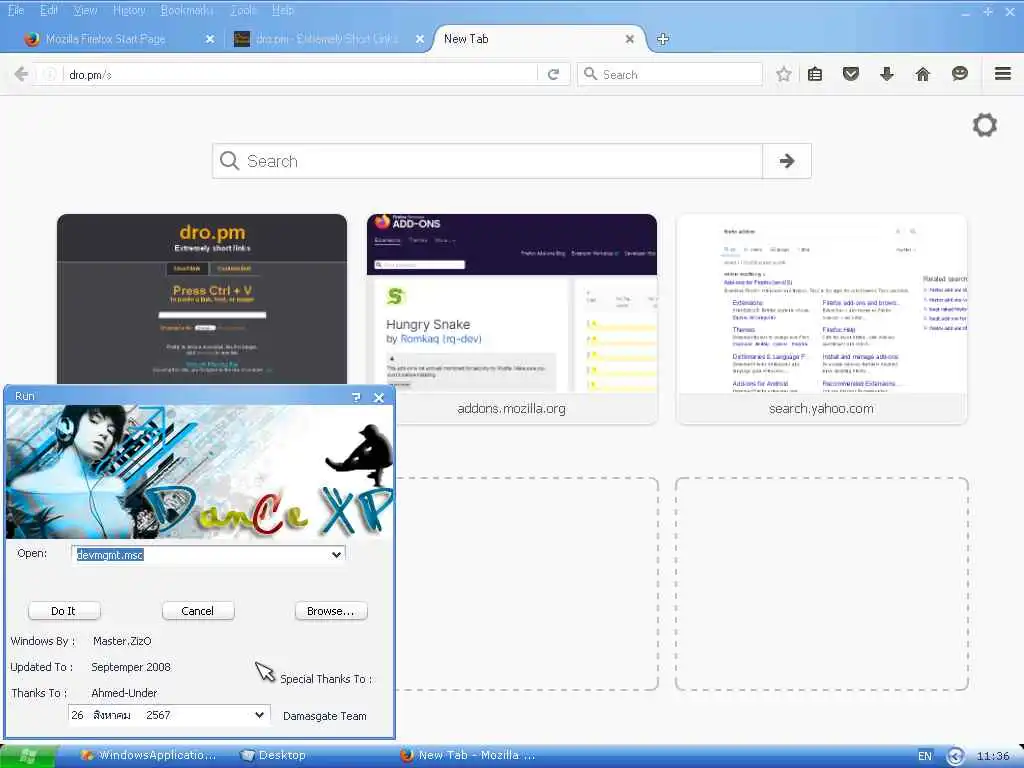The height and width of the screenshot is (768, 1024).
Task: Close the Run dialog with the X
Action: (379, 397)
